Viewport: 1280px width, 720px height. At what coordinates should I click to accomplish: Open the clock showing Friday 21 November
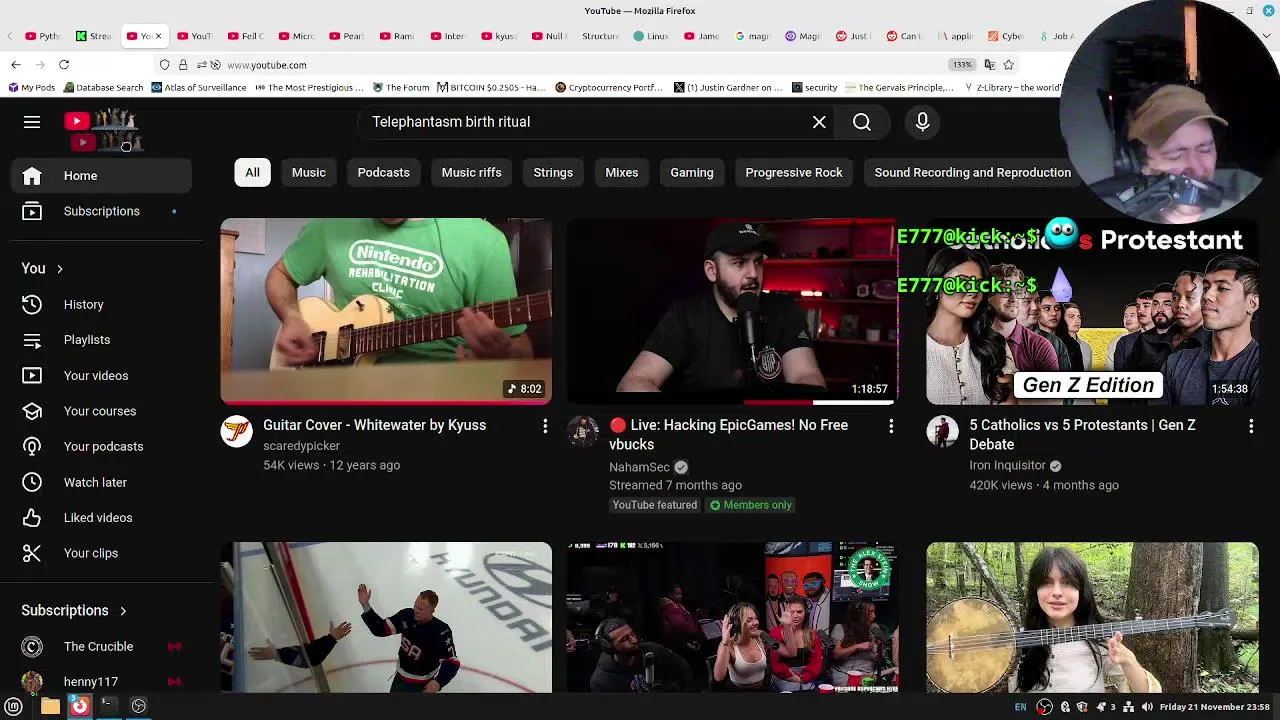1214,707
